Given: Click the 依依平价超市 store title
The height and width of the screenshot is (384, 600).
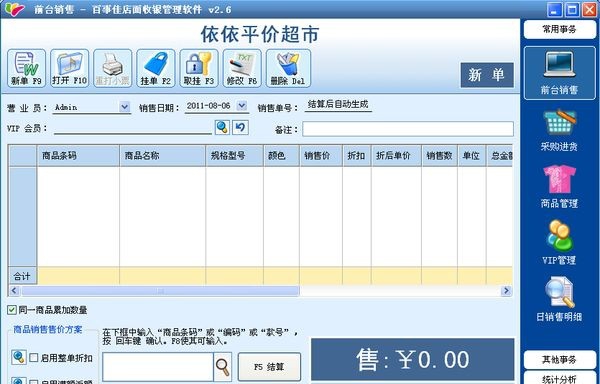Looking at the screenshot, I should click(x=260, y=34).
